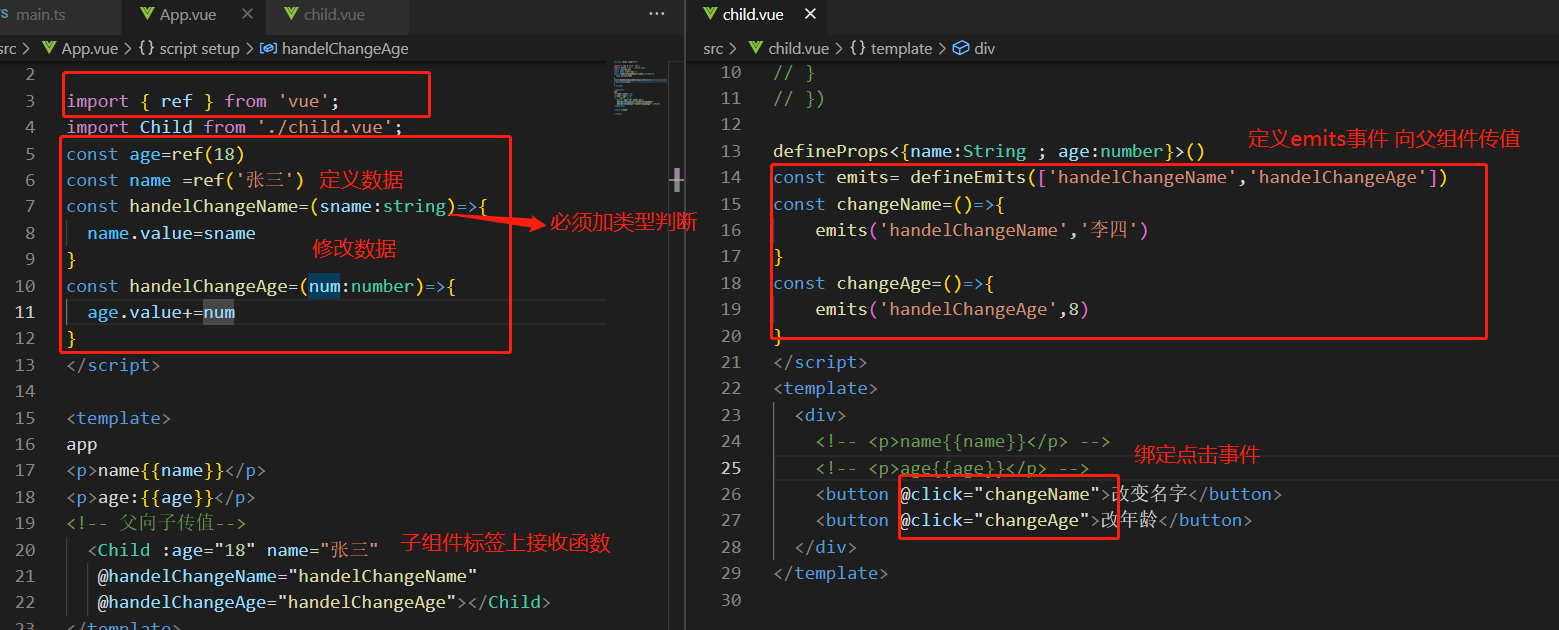The width and height of the screenshot is (1559, 630).
Task: Click 'const changeName=()=>{' in child.vue
Action: [x=889, y=204]
